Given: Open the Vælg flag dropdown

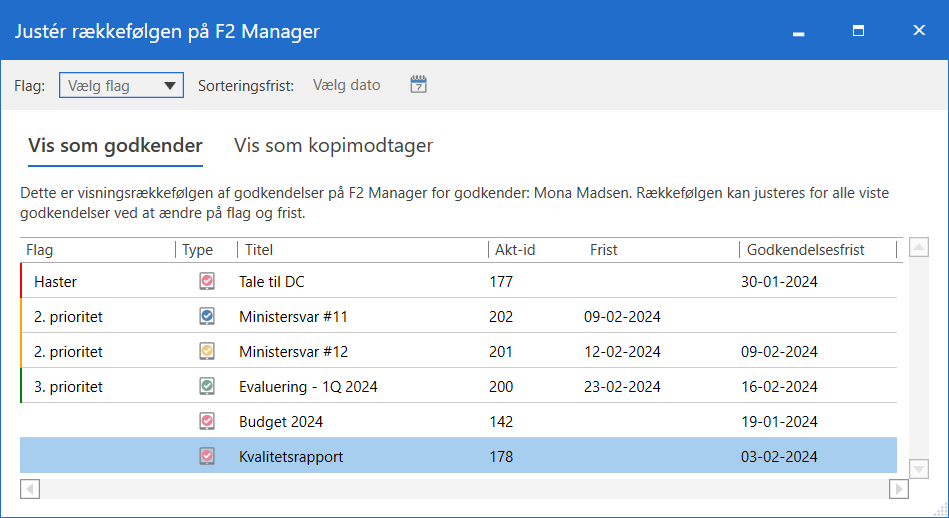Looking at the screenshot, I should [121, 86].
